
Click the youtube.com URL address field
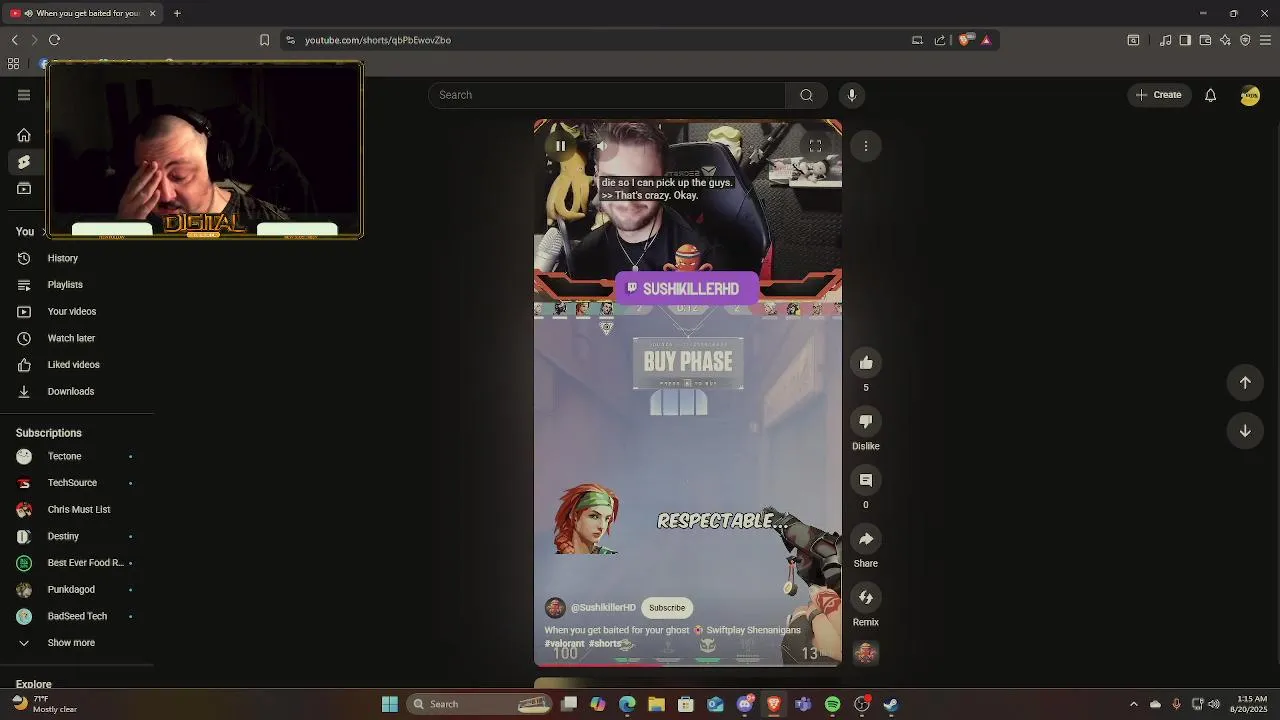[x=378, y=40]
